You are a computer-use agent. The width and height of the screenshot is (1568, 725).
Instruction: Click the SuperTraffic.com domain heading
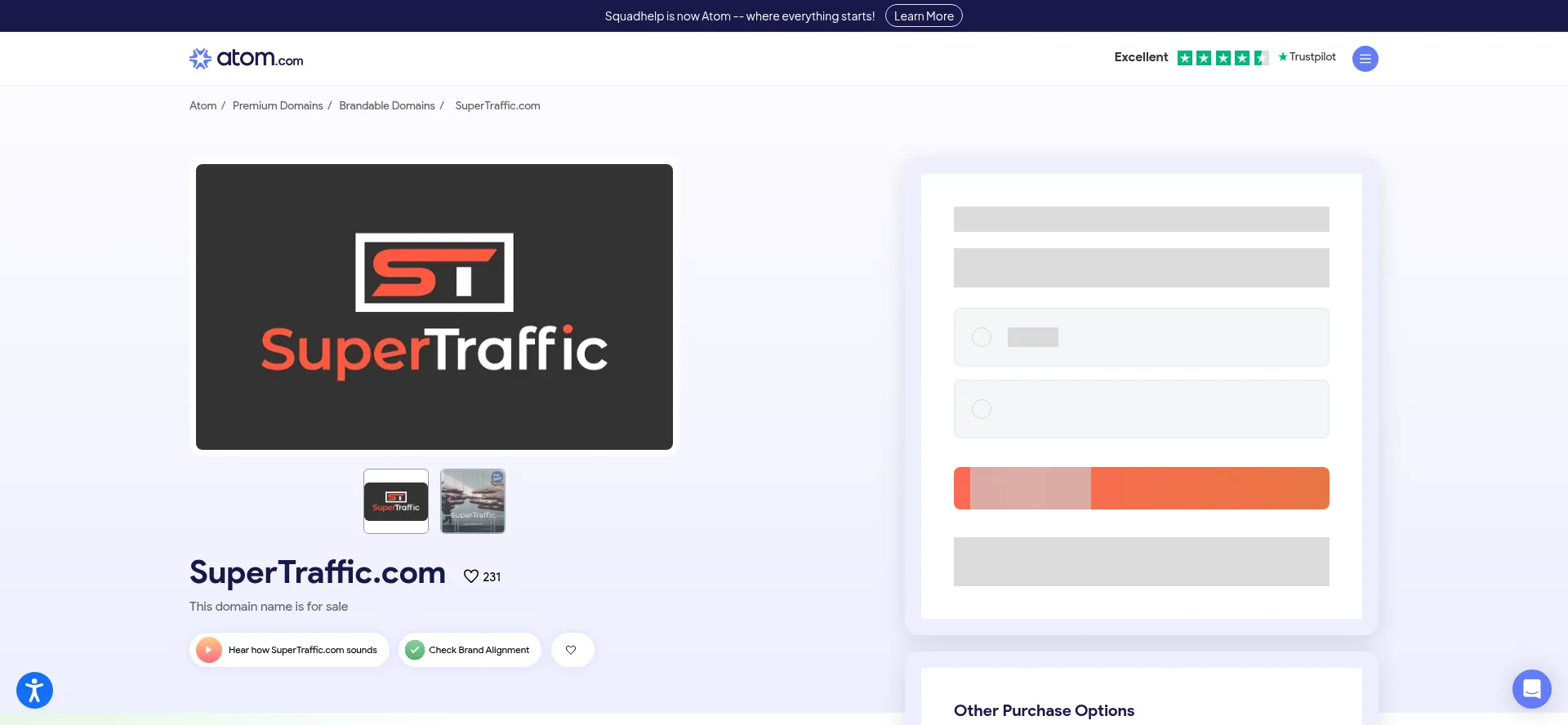tap(318, 572)
